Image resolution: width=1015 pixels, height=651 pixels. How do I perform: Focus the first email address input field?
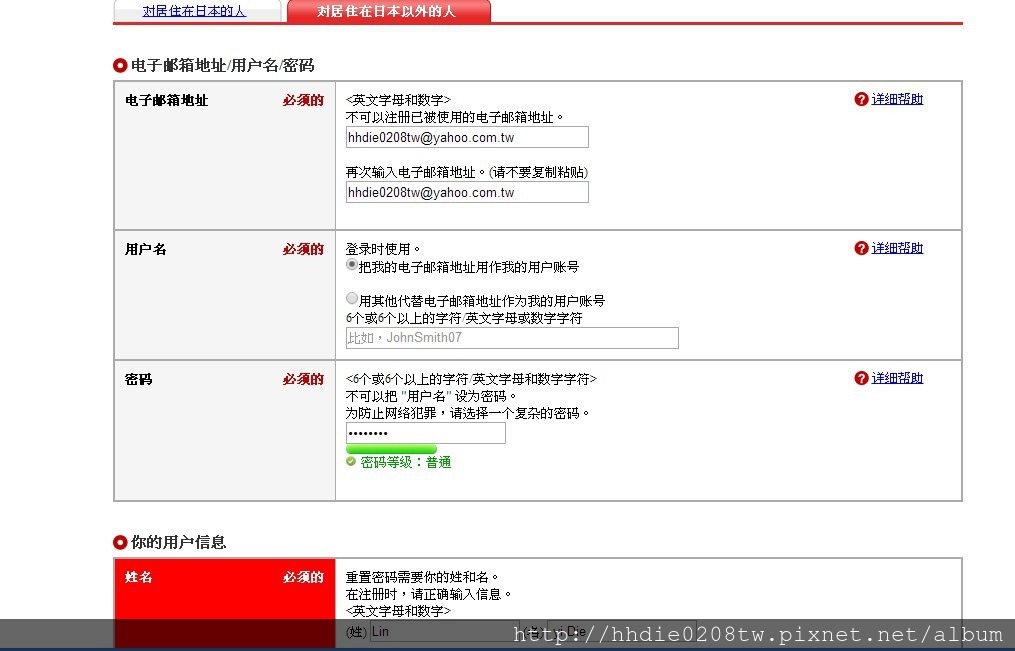point(467,137)
